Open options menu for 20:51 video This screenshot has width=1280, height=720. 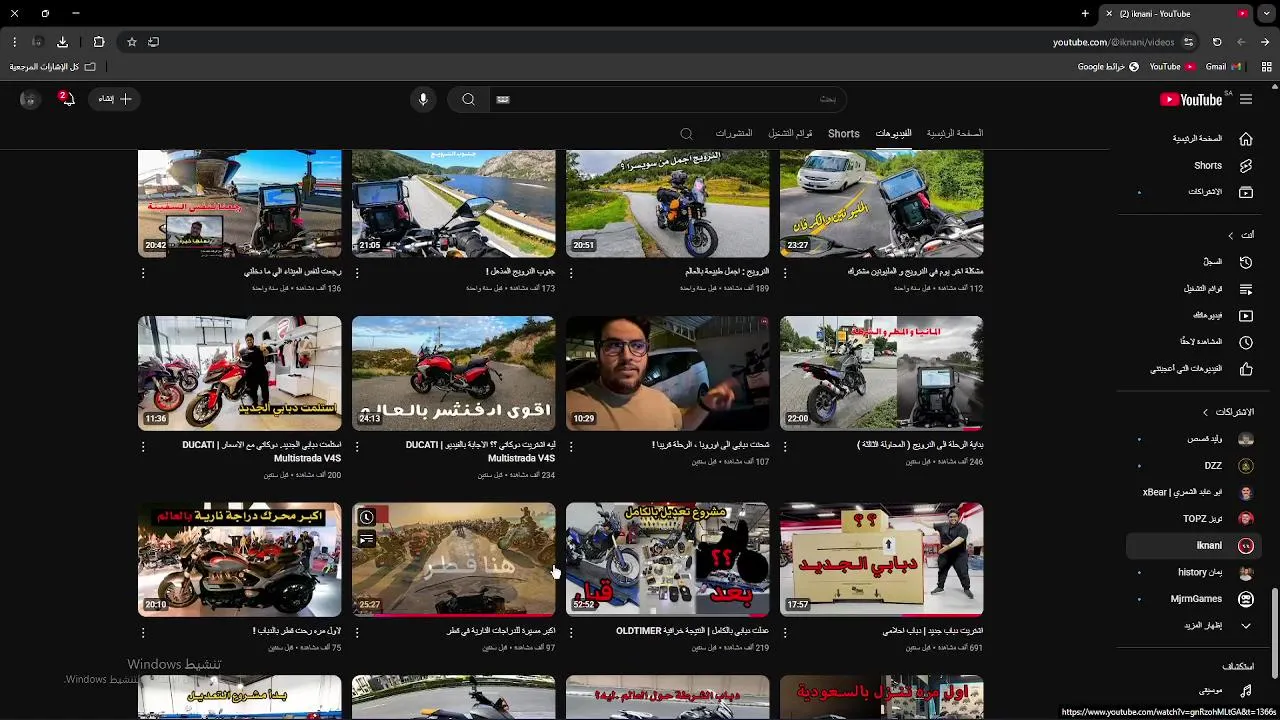571,272
